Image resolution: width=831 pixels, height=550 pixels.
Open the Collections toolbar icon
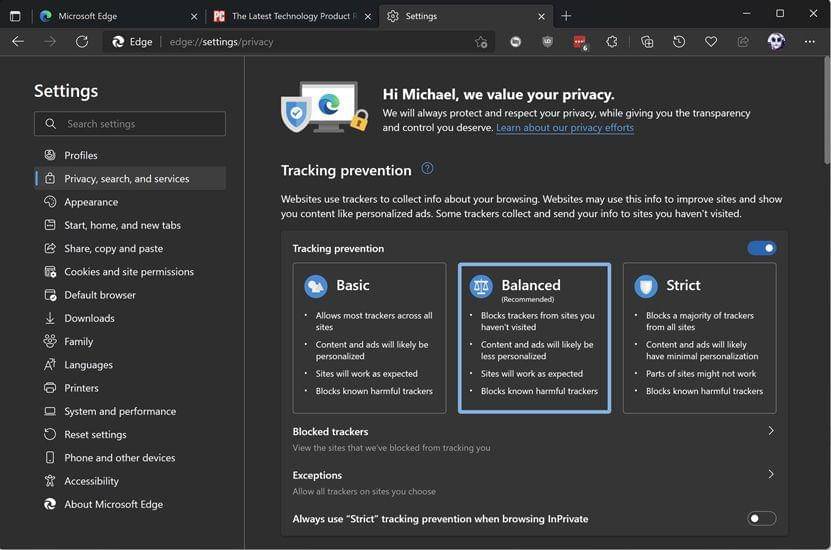647,42
